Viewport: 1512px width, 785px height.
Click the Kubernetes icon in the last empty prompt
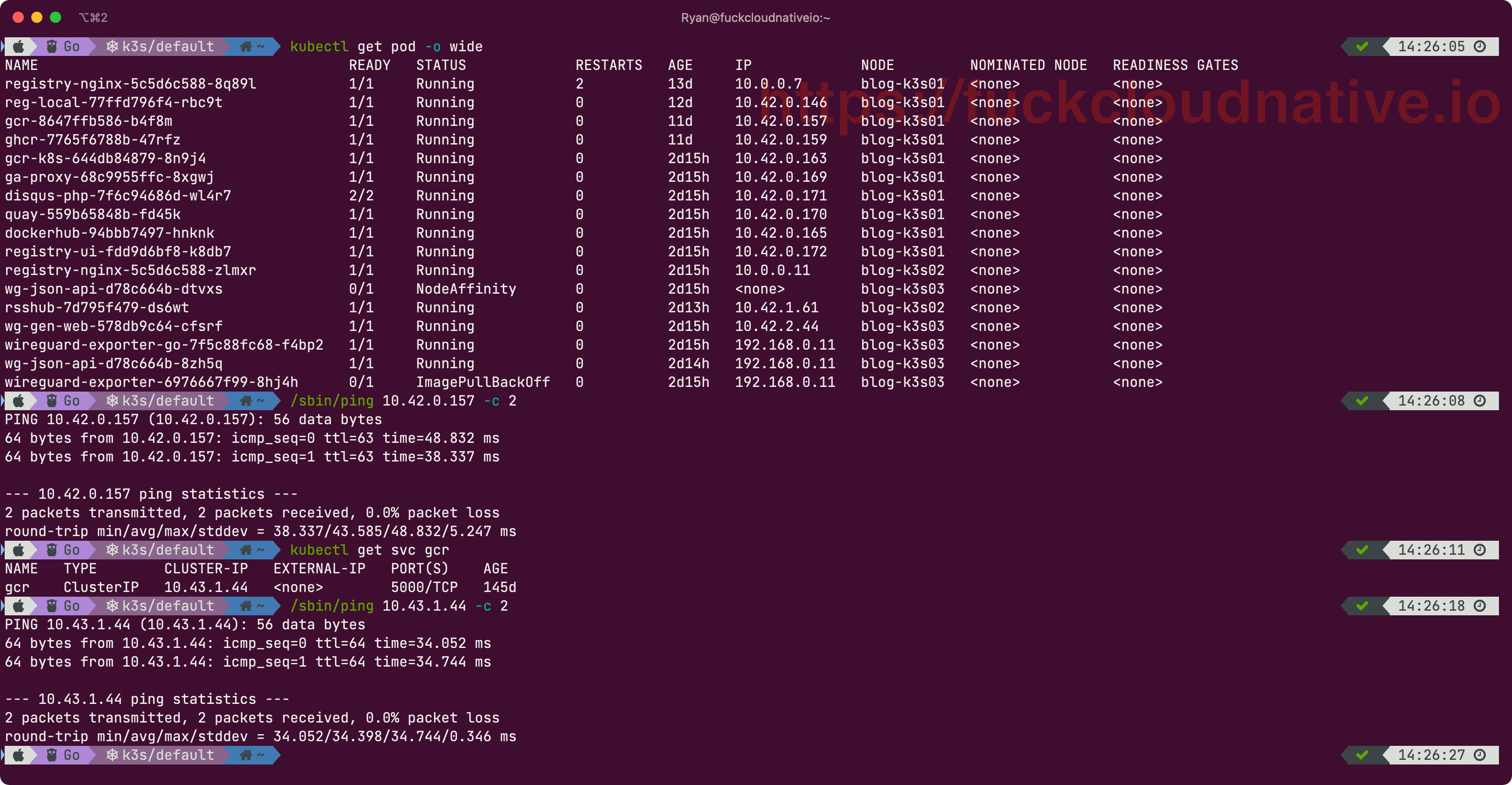[x=112, y=755]
